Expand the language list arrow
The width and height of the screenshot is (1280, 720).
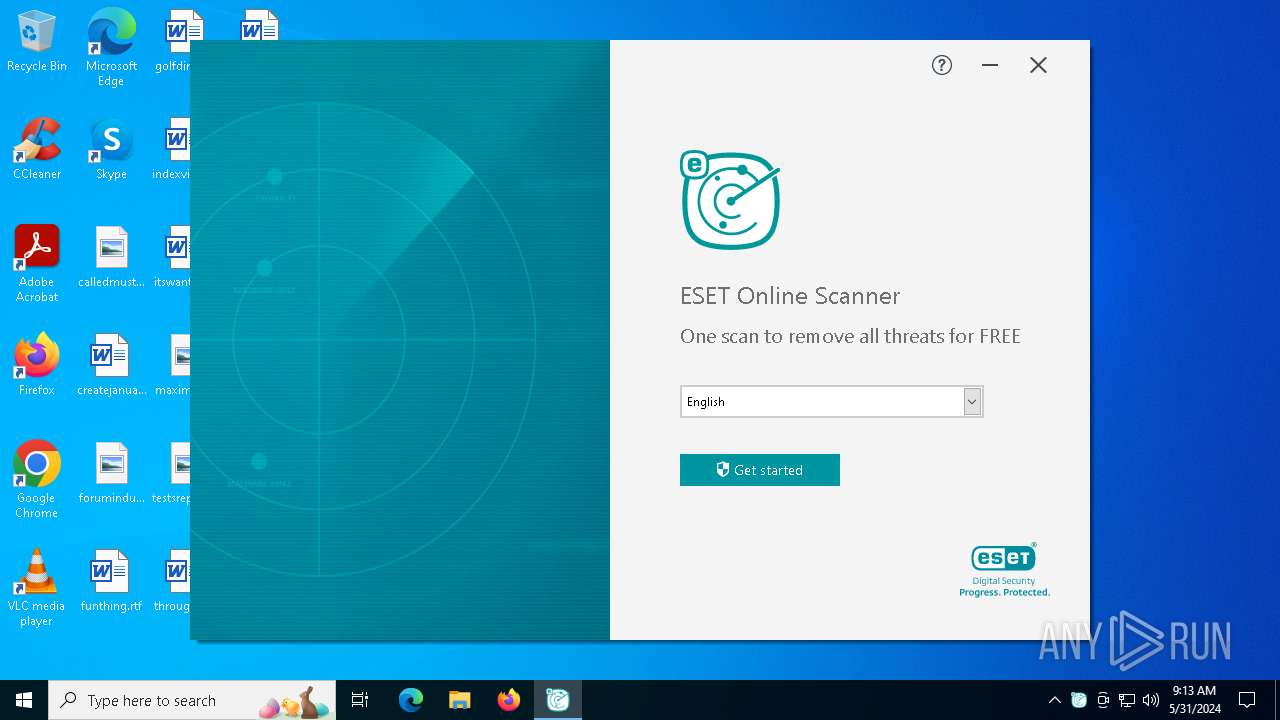point(972,401)
